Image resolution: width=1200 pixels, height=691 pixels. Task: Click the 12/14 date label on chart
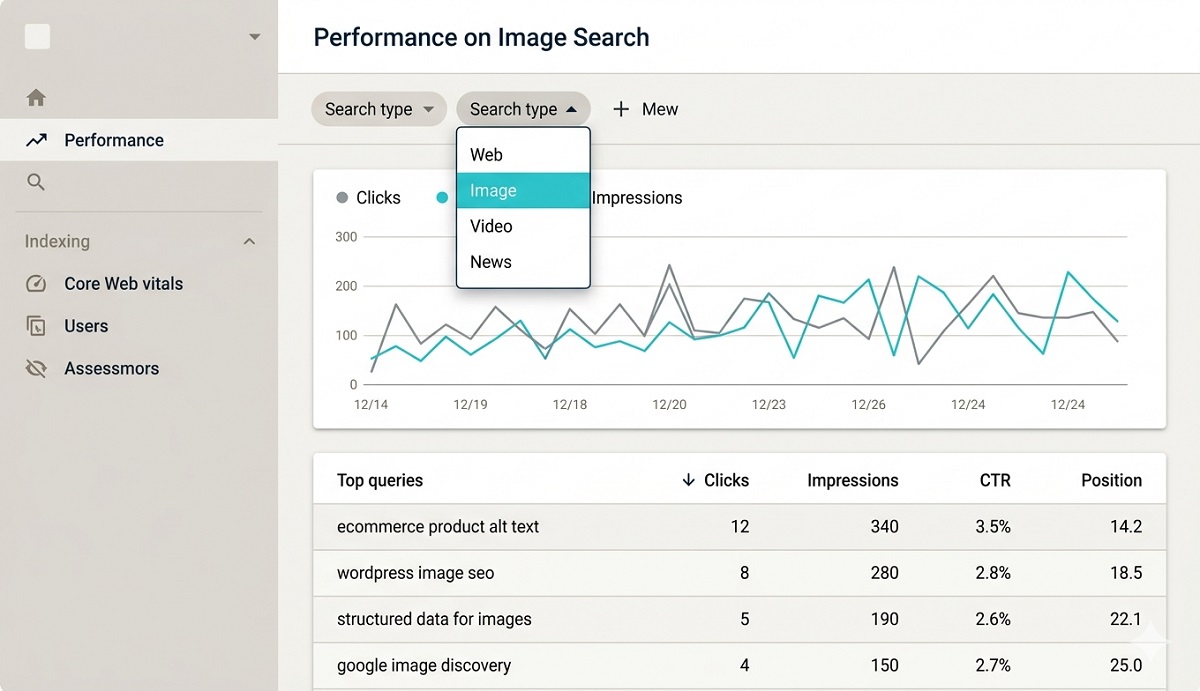pos(371,405)
